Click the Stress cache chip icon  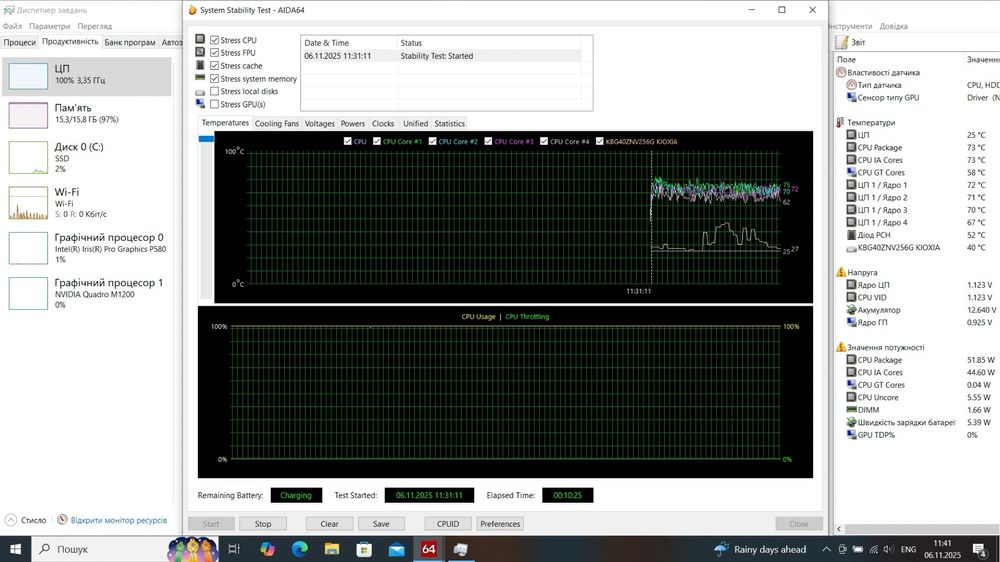click(200, 65)
